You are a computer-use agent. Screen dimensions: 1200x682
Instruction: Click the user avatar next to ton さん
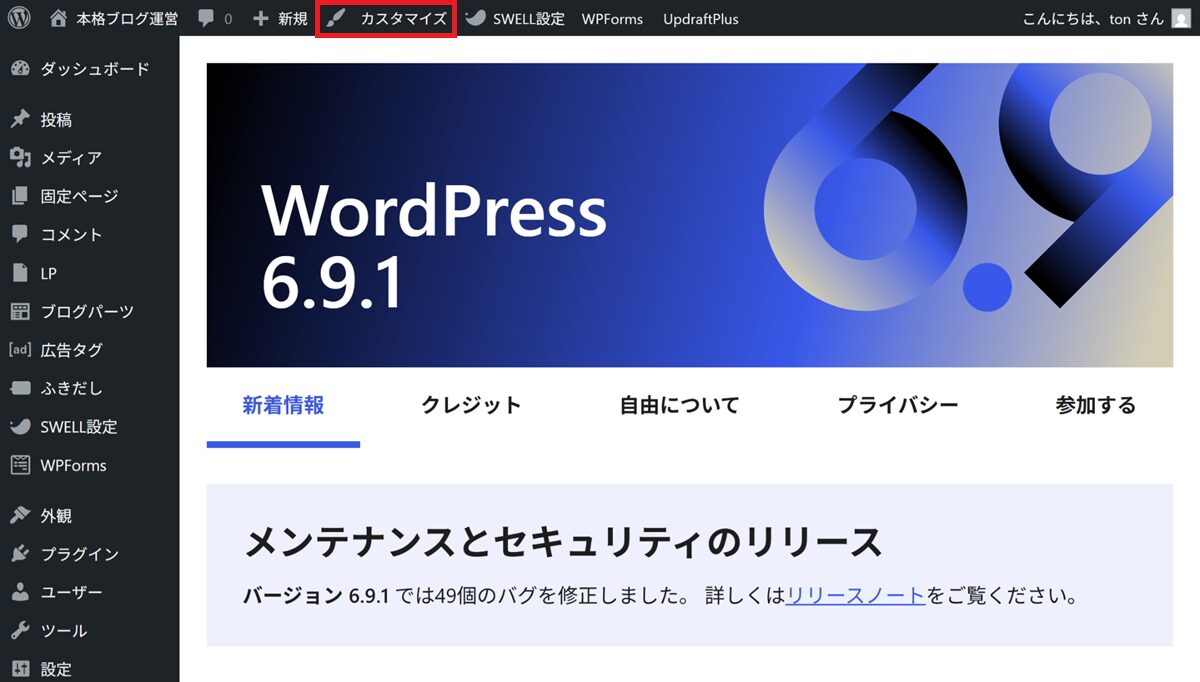coord(1180,19)
